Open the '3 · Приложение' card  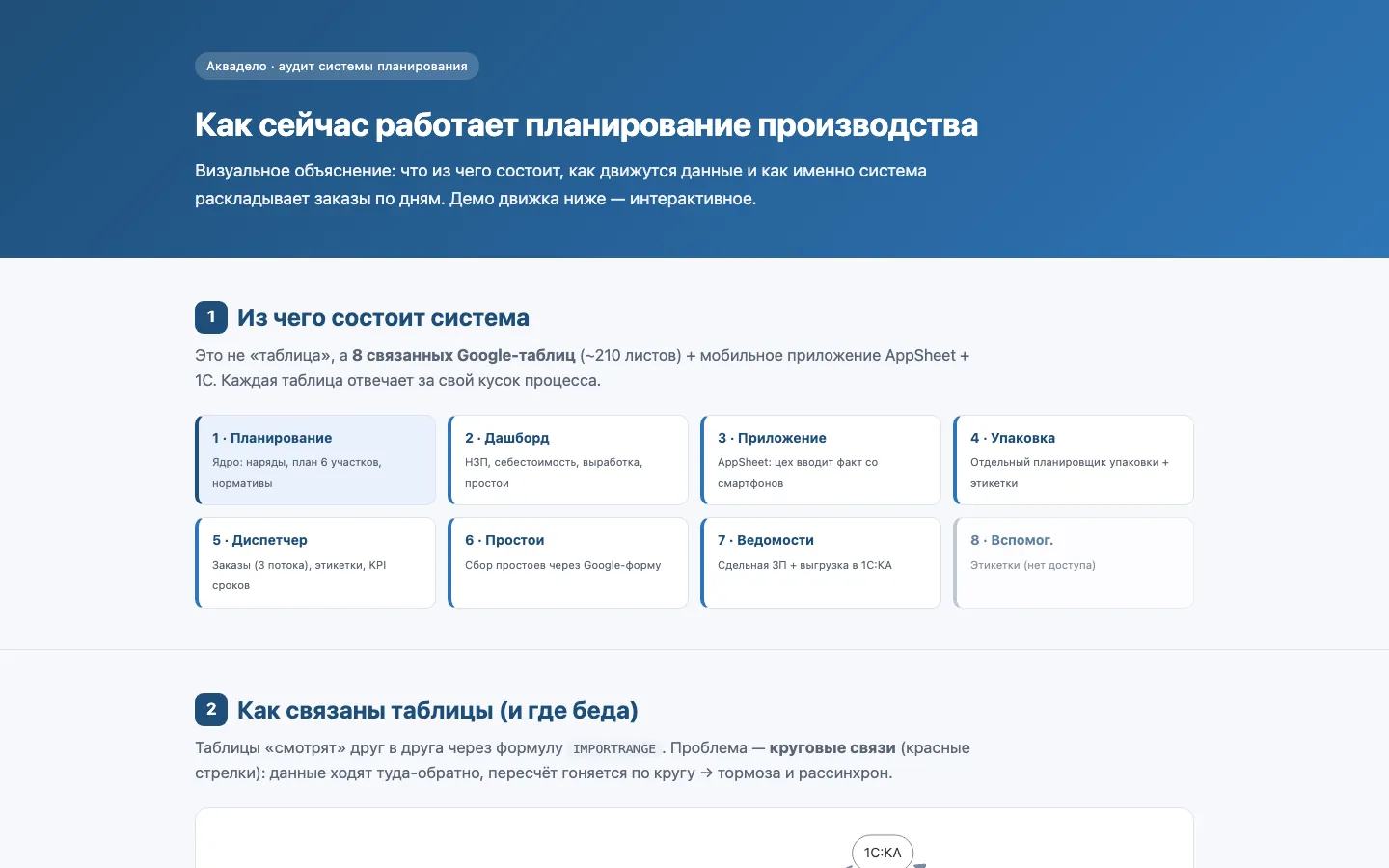click(821, 460)
